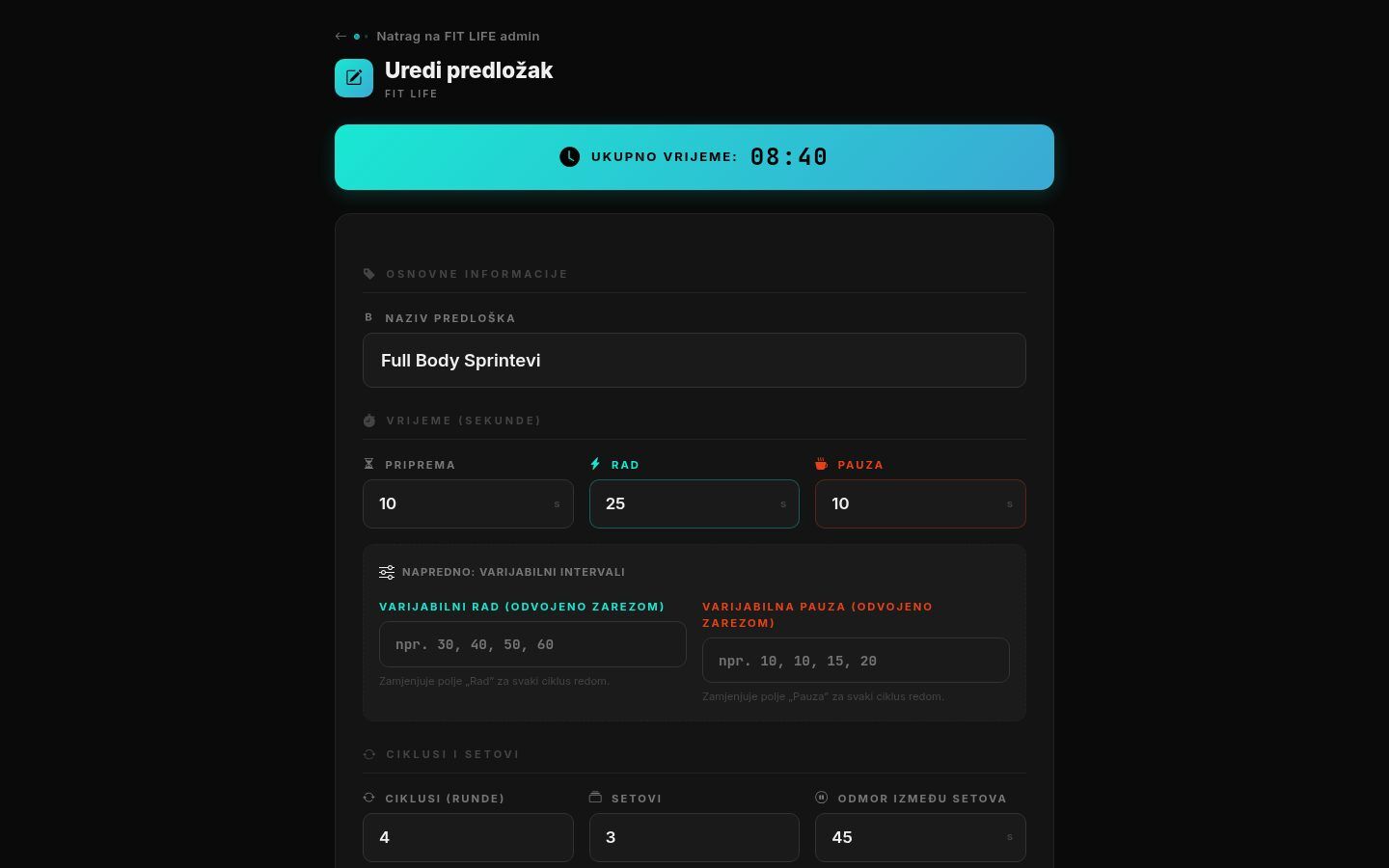Click the stopwatch icon next to VRIJEME (SEKUNDE)

coord(369,420)
